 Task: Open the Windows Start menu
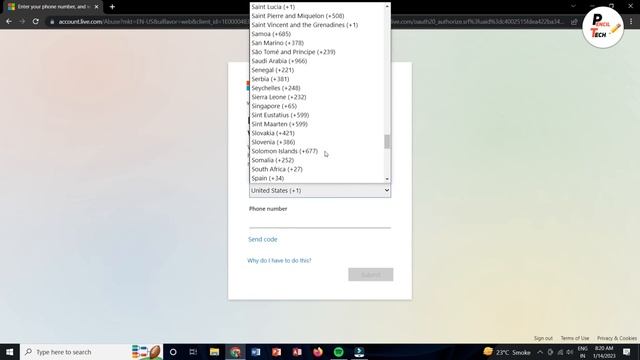click(x=10, y=352)
